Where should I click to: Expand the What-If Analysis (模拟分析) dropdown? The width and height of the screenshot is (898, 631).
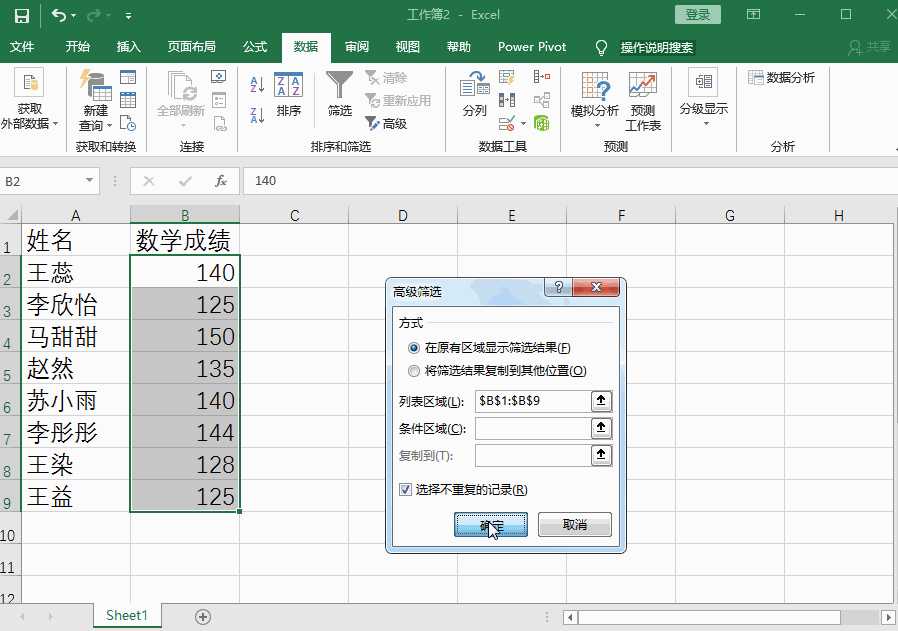point(595,101)
